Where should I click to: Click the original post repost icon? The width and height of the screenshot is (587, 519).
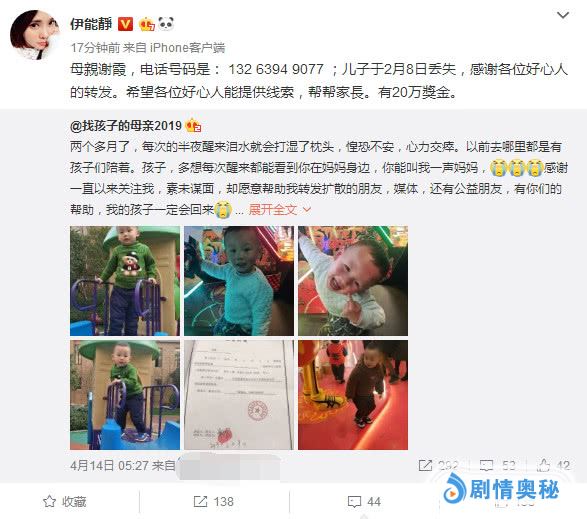[x=425, y=465]
